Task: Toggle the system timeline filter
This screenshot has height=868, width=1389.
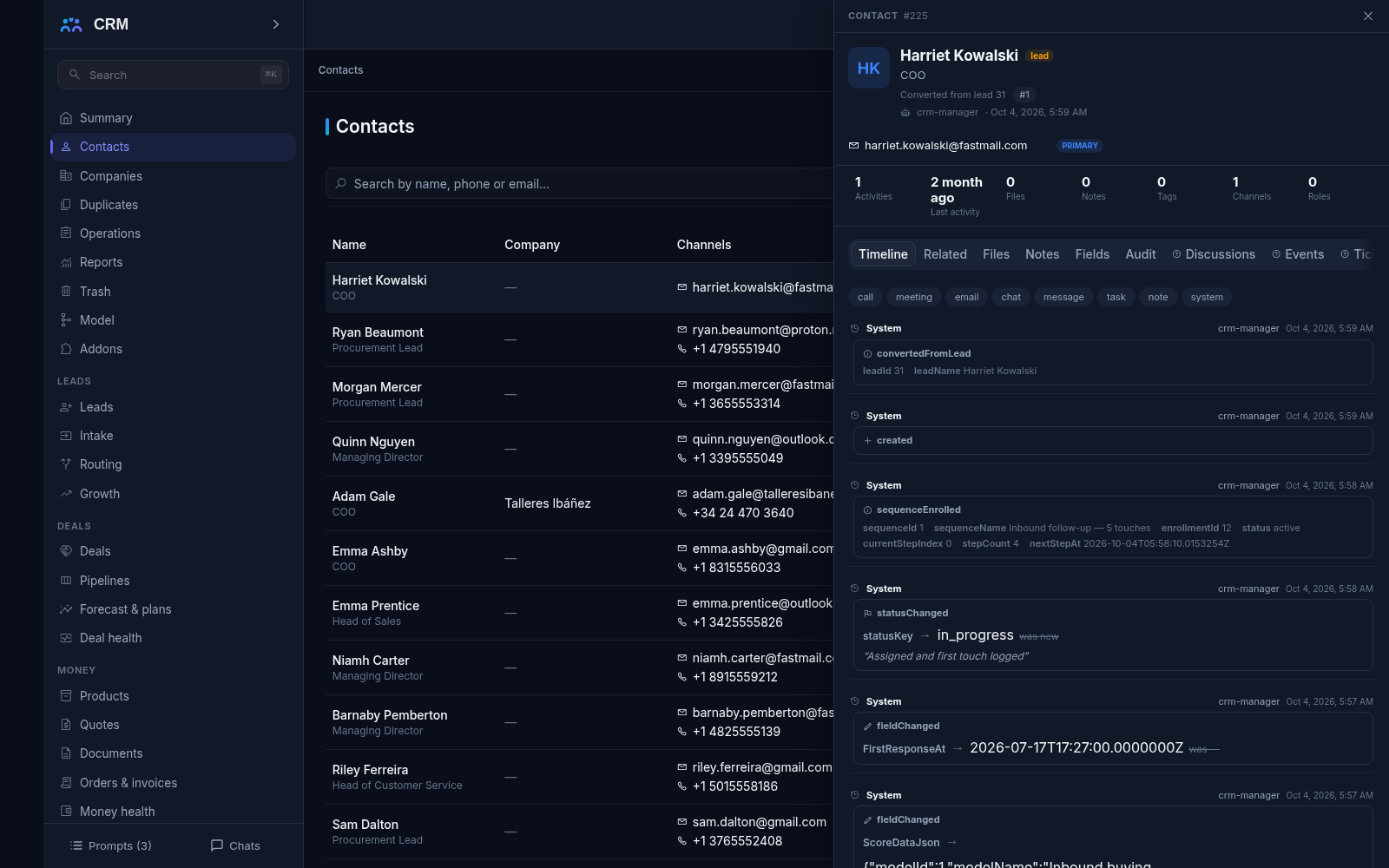Action: pyautogui.click(x=1207, y=297)
